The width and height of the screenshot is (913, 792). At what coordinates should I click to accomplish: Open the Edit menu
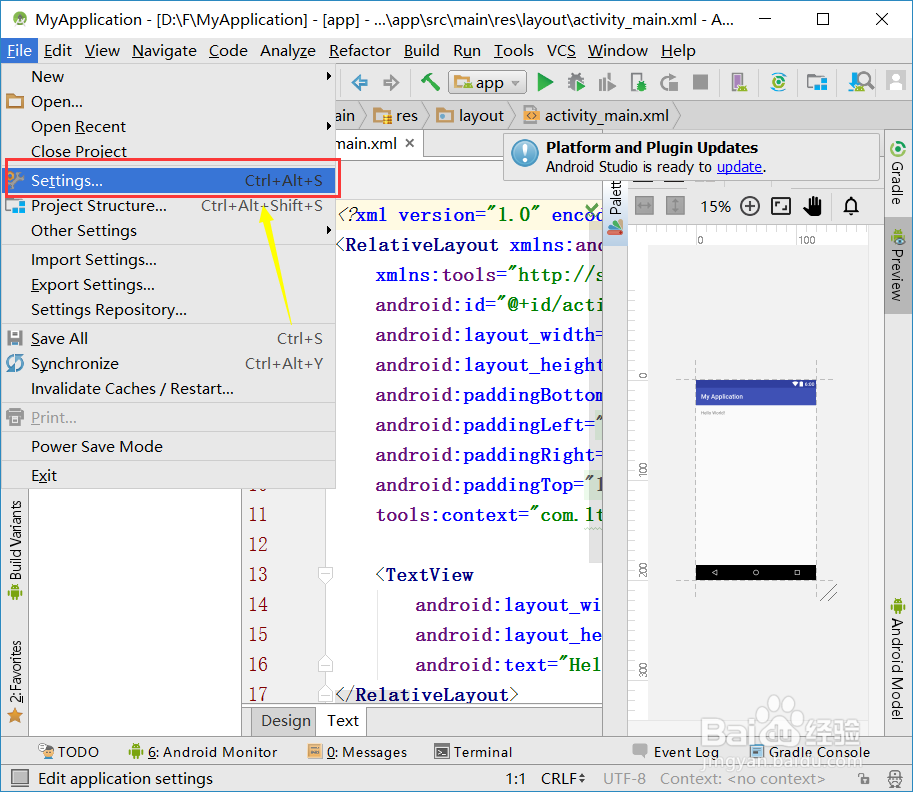(x=58, y=51)
